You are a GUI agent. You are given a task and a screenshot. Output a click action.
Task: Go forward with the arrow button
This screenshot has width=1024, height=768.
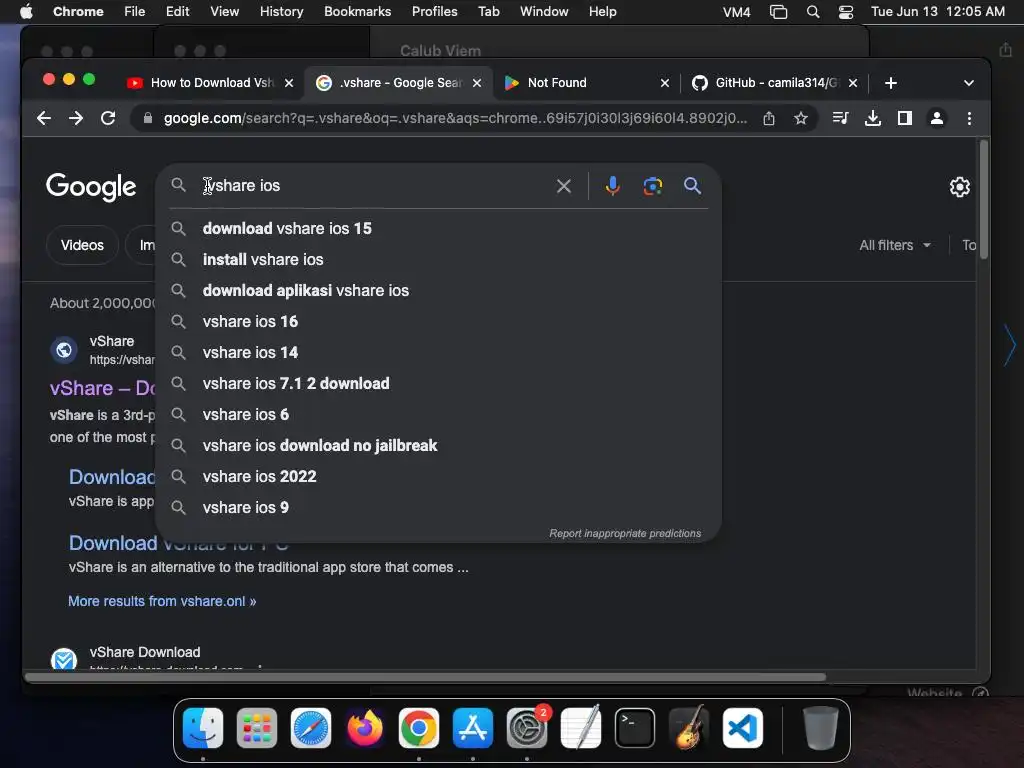coord(76,118)
